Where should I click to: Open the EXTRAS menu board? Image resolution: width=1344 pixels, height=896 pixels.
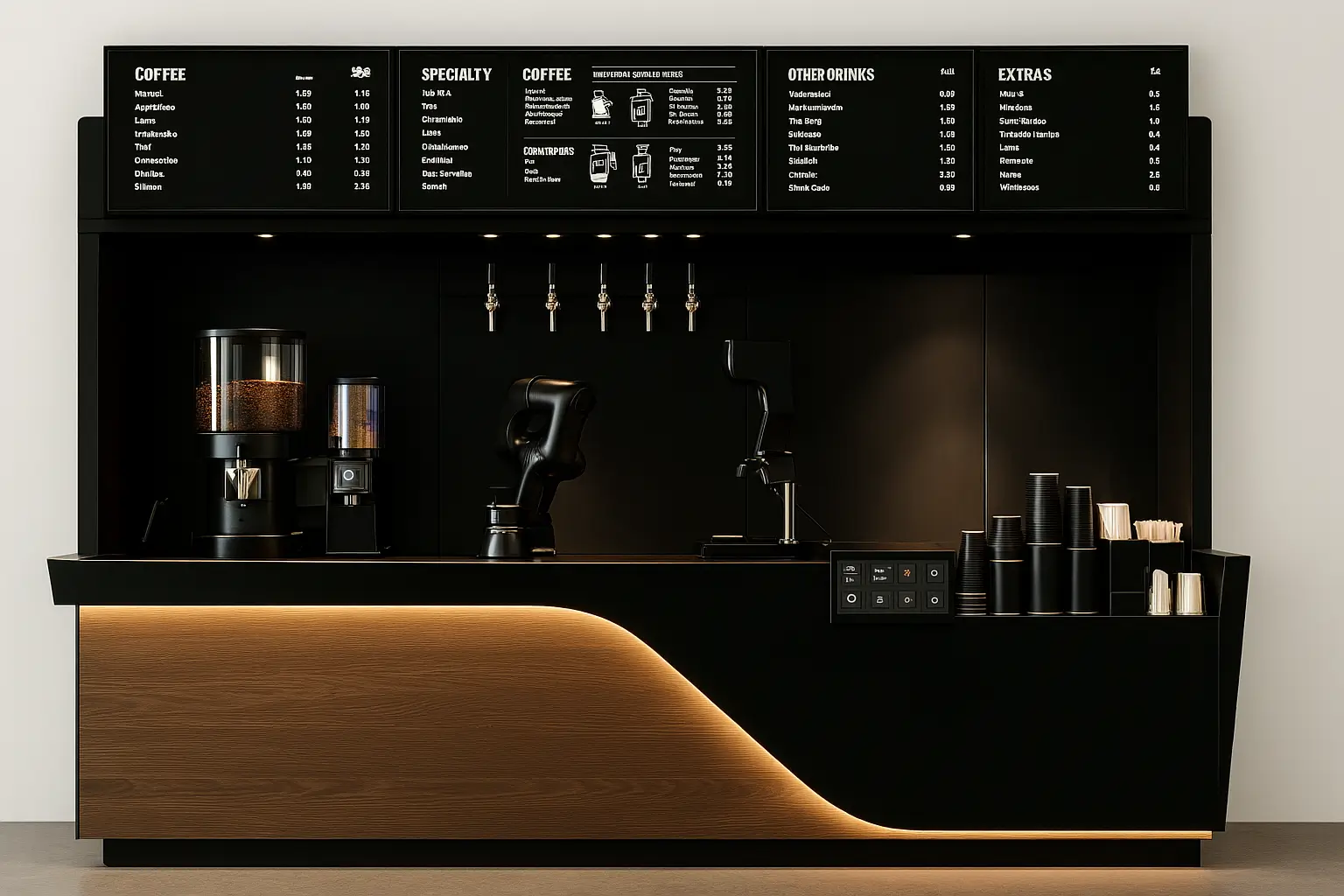pos(1024,74)
